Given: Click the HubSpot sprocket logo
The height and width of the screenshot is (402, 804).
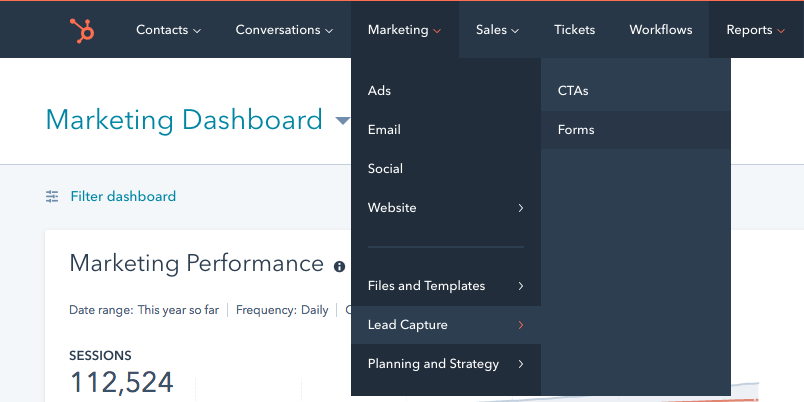Looking at the screenshot, I should coord(82,30).
